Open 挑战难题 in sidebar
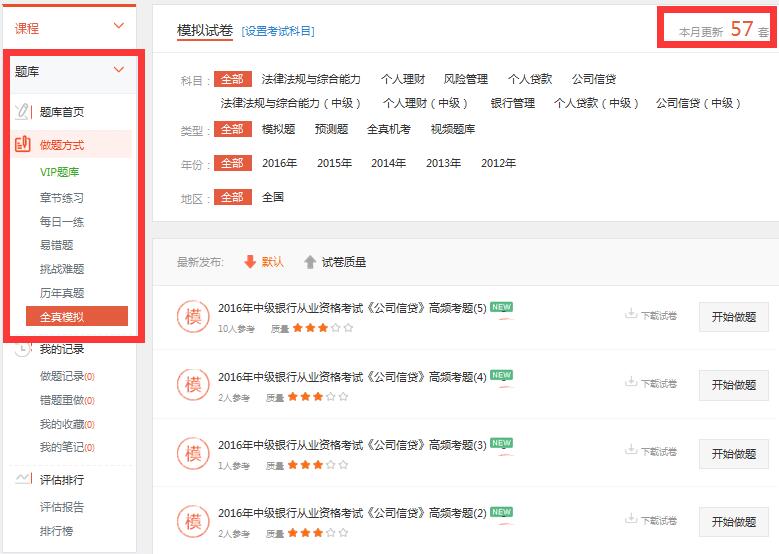Viewport: 779px width, 554px height. [x=62, y=269]
